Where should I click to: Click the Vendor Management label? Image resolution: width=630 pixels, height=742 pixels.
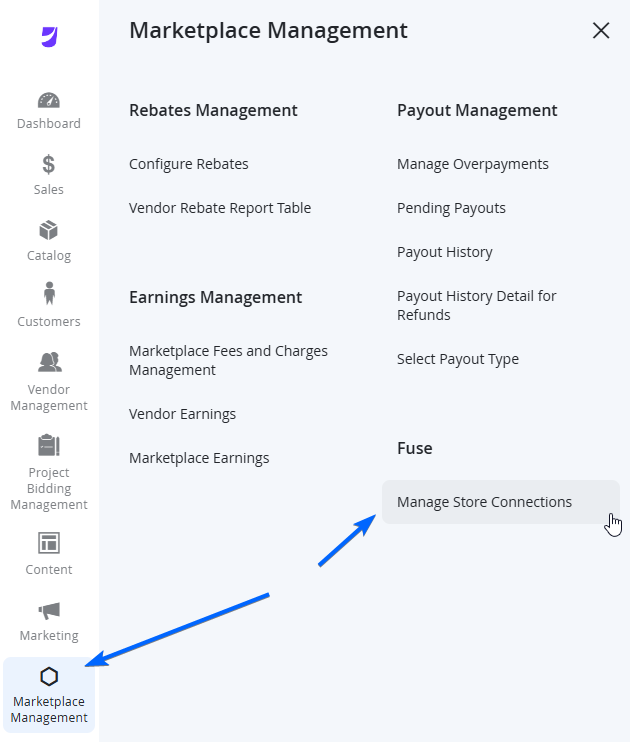click(x=49, y=398)
